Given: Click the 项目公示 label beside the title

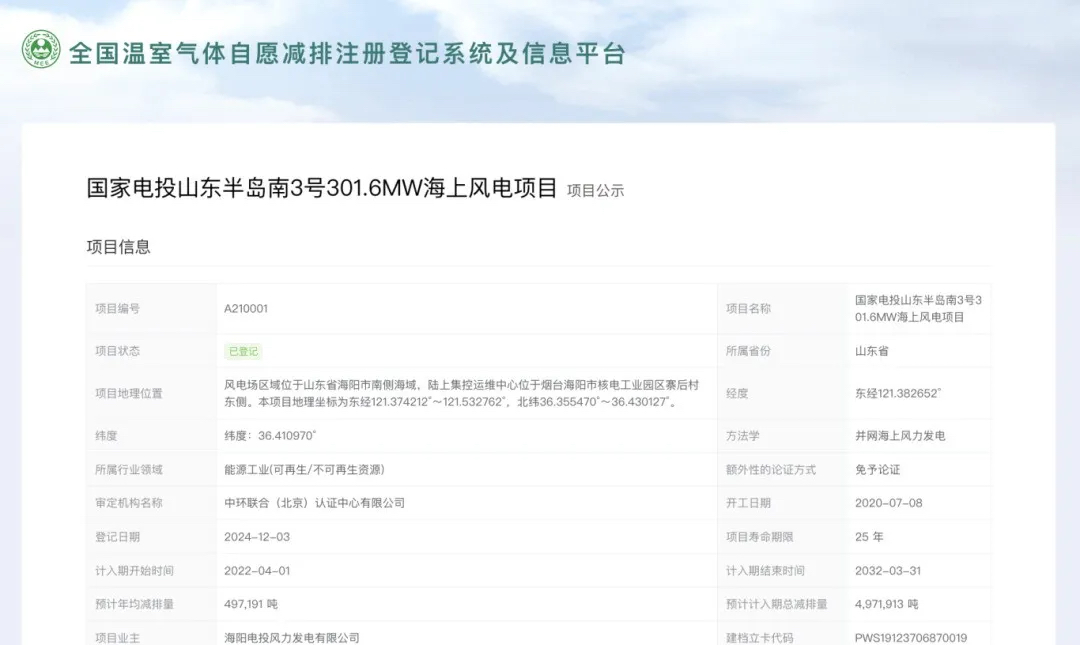Looking at the screenshot, I should pos(595,190).
